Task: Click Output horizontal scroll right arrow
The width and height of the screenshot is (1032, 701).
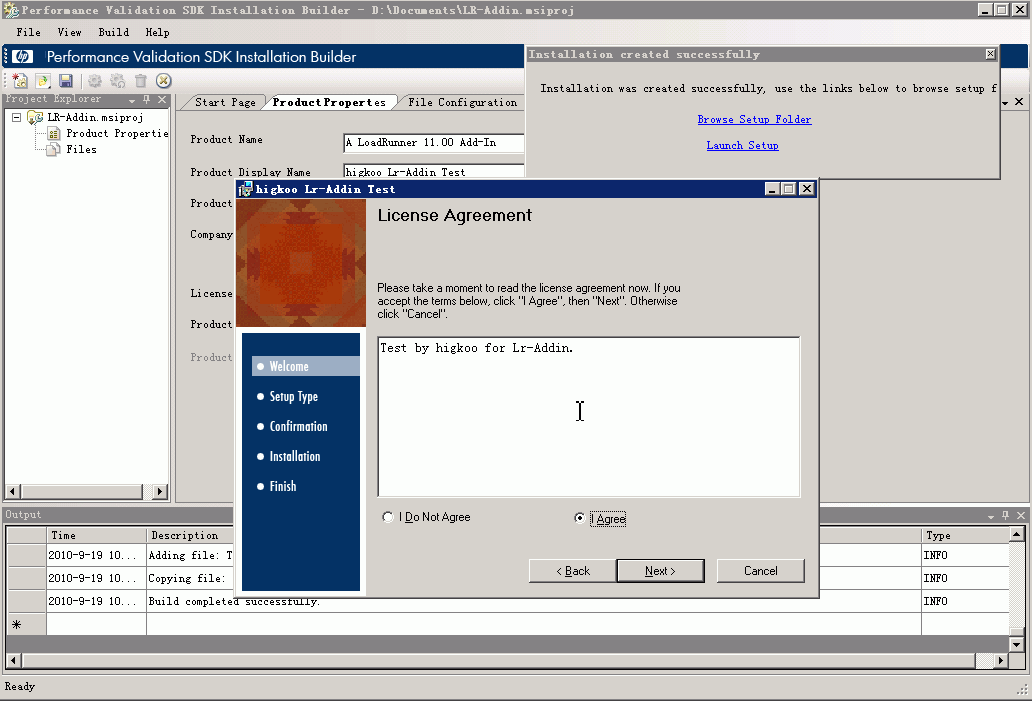Action: tap(1001, 660)
